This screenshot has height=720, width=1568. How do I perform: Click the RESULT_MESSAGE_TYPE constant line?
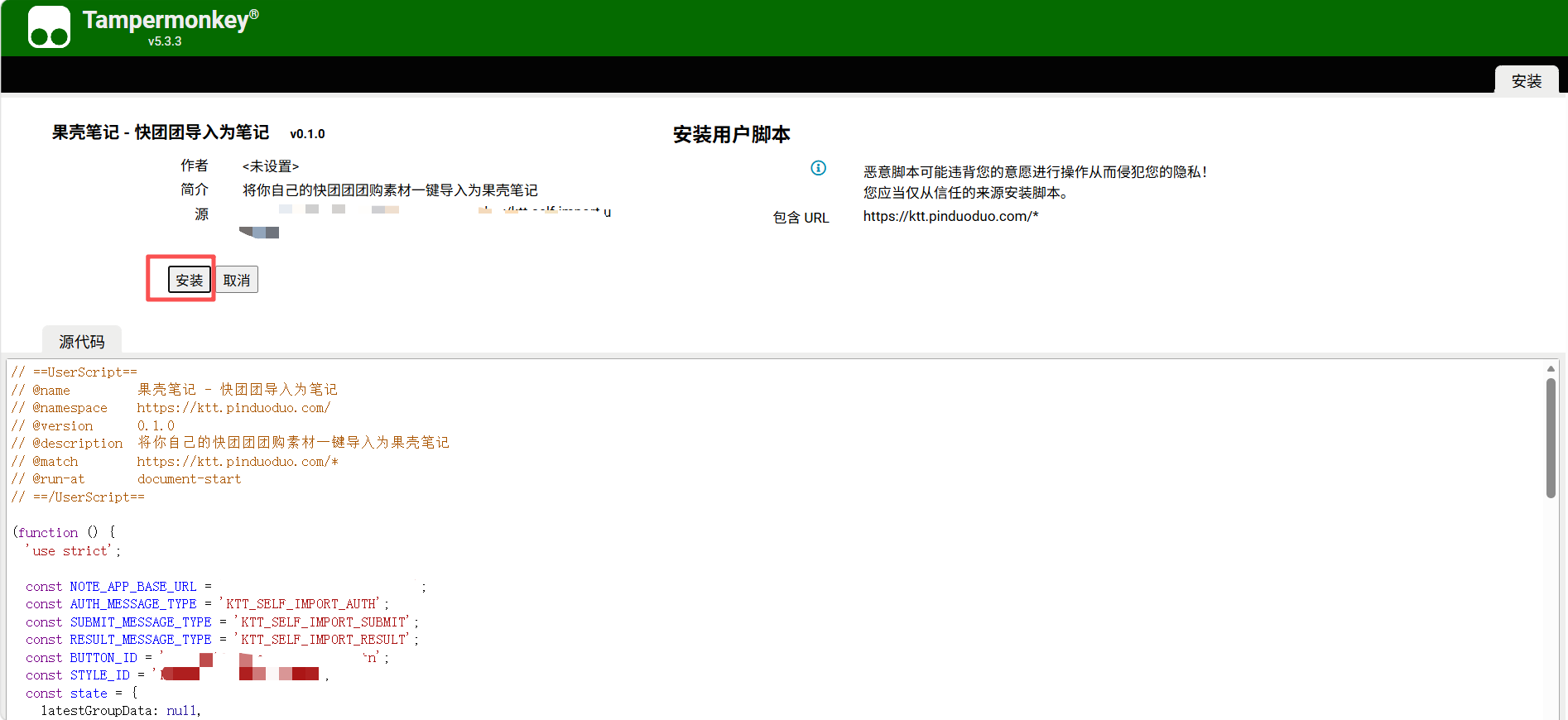coord(222,639)
